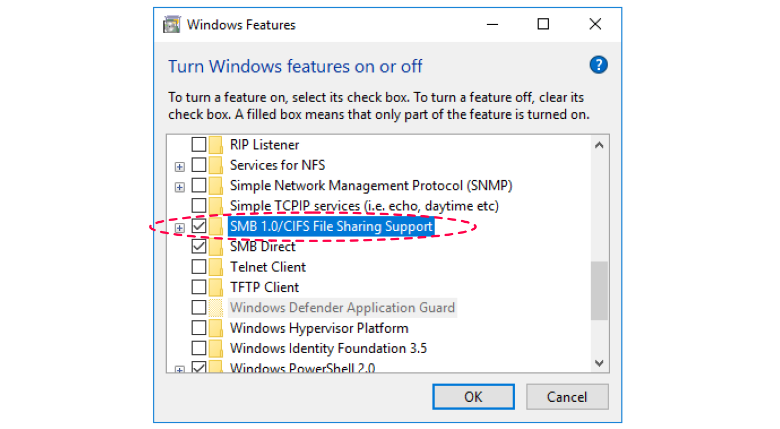Click the Application Guard greyed folder icon
Image resolution: width=780 pixels, height=429 pixels.
click(x=216, y=308)
